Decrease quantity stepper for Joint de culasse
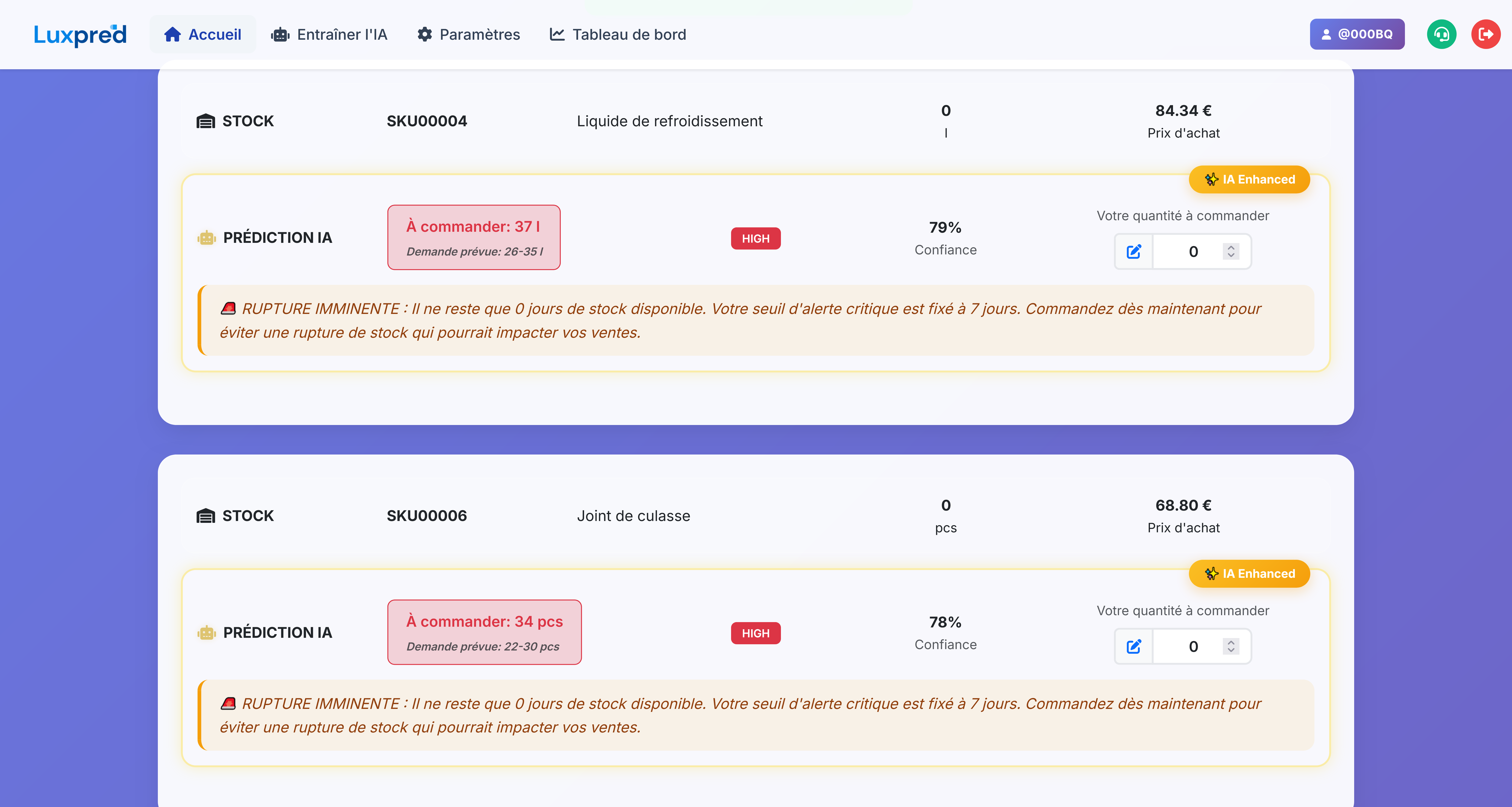Screen dimensions: 1512x807 point(1231,651)
